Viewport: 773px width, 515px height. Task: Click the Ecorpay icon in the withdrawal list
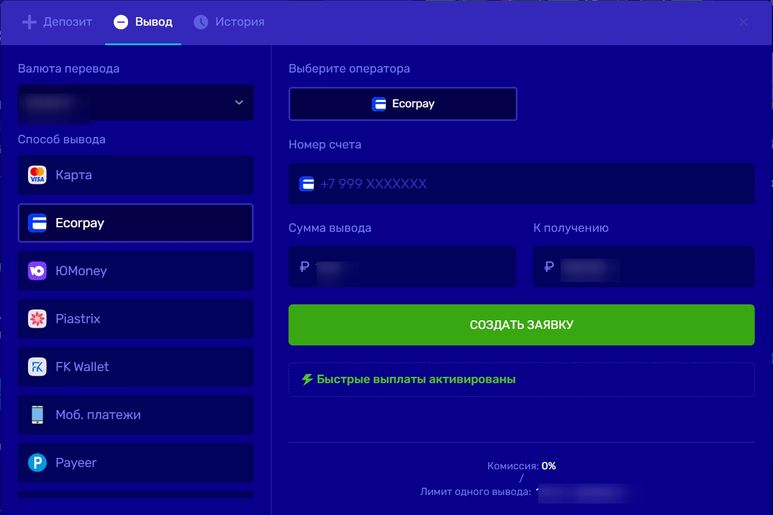pos(37,223)
